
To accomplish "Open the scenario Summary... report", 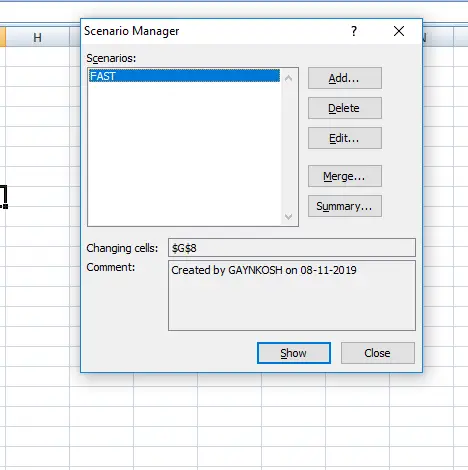I will (x=345, y=206).
